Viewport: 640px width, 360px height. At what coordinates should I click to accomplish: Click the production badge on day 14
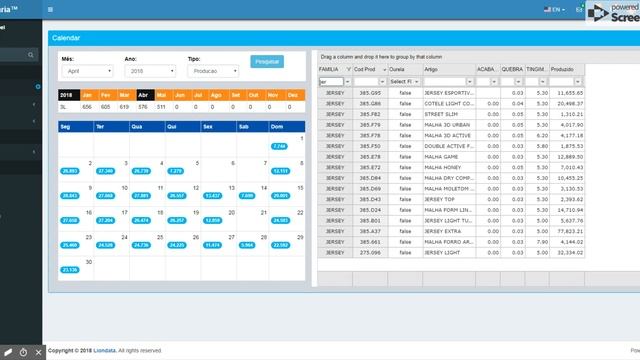[247, 196]
